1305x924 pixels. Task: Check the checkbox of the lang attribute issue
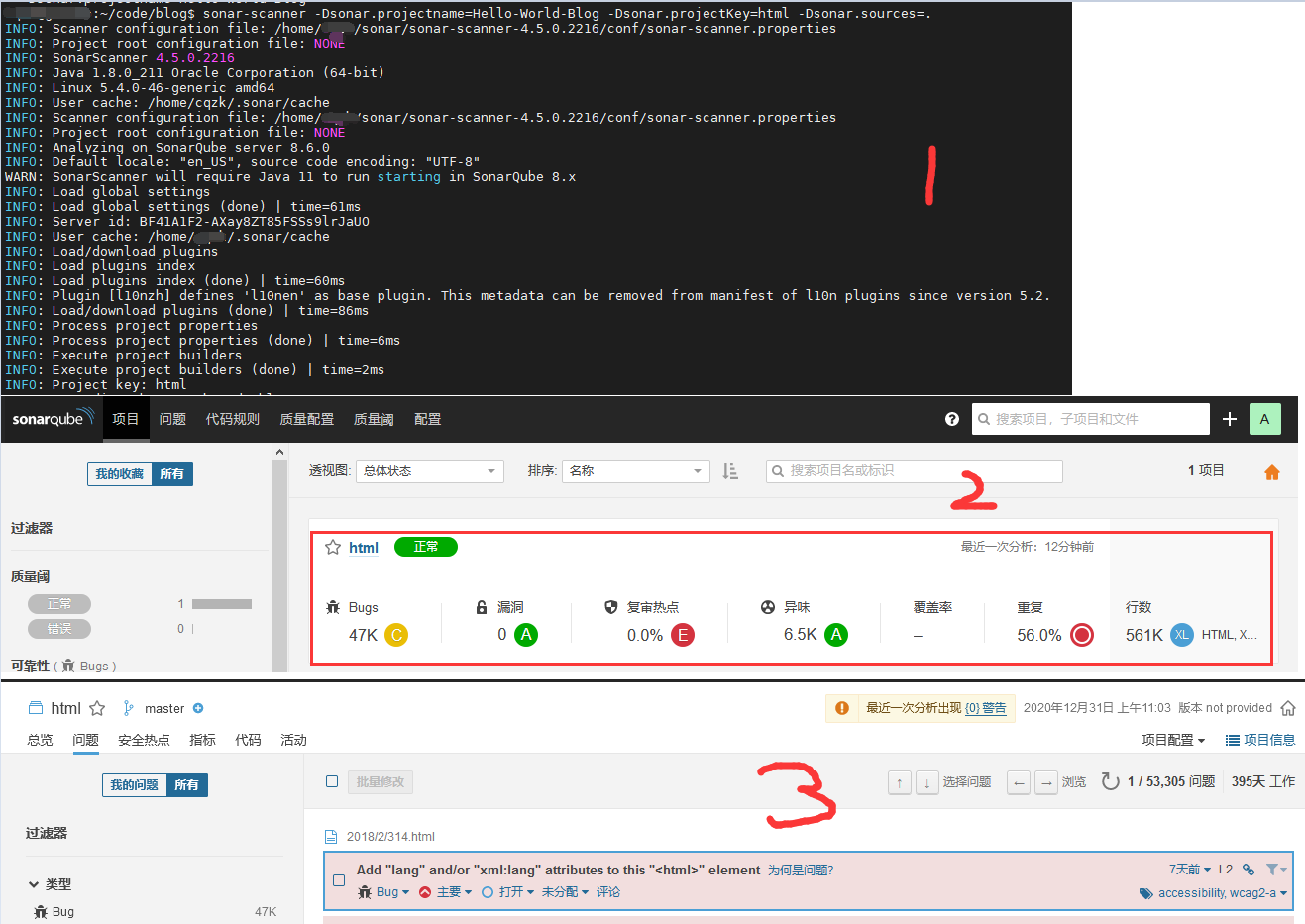pos(339,880)
